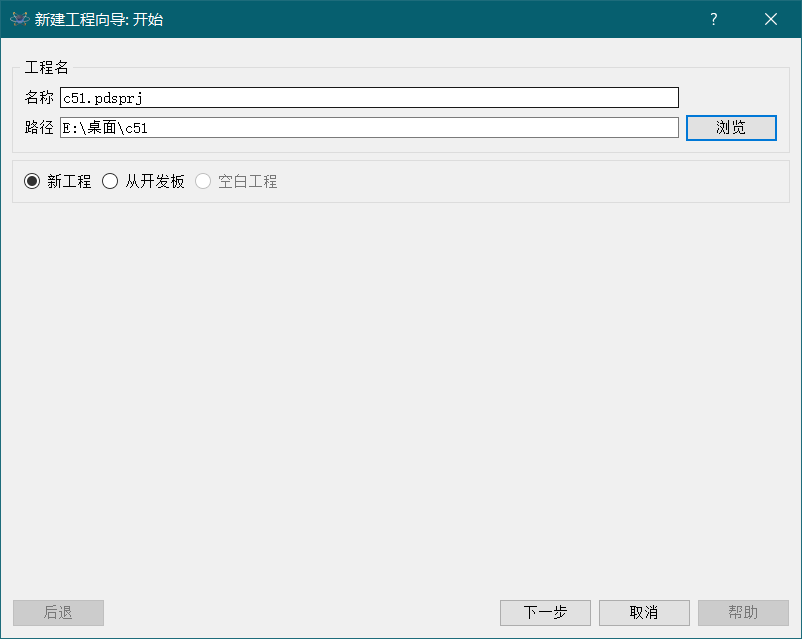Click the Proteus app icon in title bar
The image size is (802, 639).
(19, 19)
